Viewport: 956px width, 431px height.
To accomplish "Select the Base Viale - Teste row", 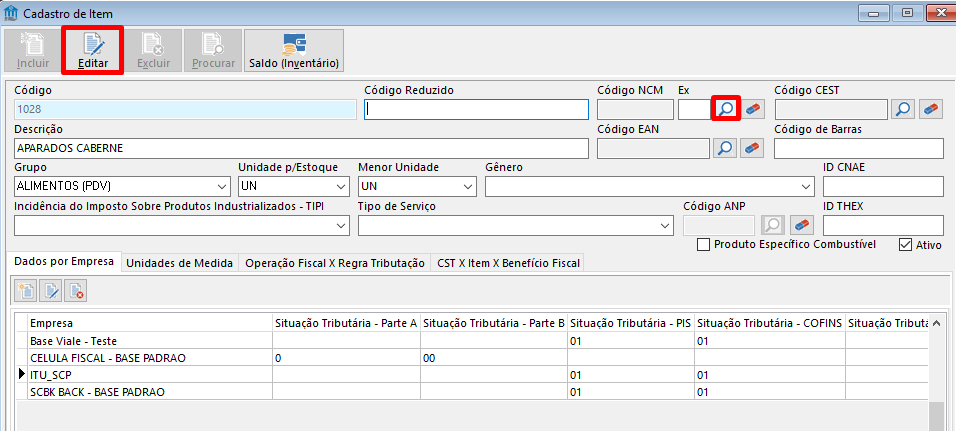I will click(471, 341).
